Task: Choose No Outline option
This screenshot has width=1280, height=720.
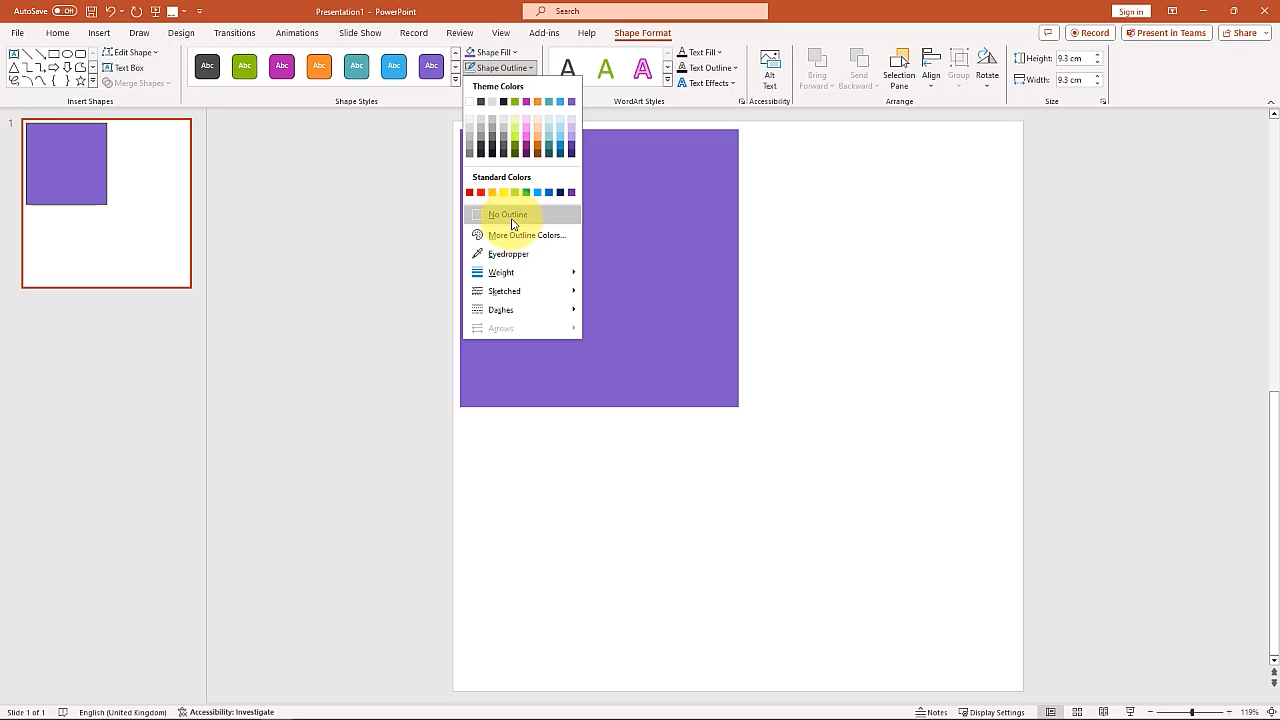Action: coord(522,214)
